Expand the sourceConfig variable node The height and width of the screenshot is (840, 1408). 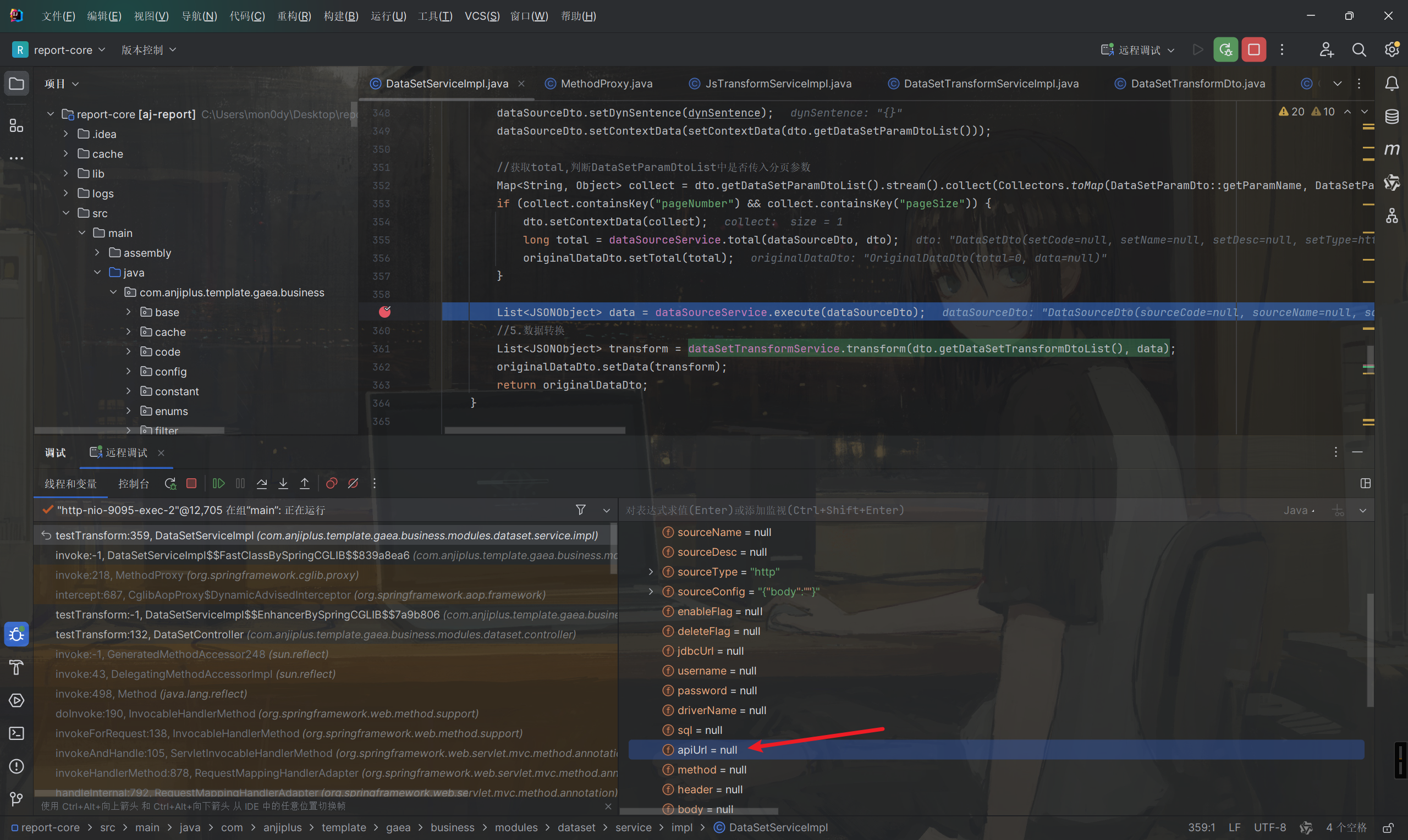pyautogui.click(x=651, y=592)
